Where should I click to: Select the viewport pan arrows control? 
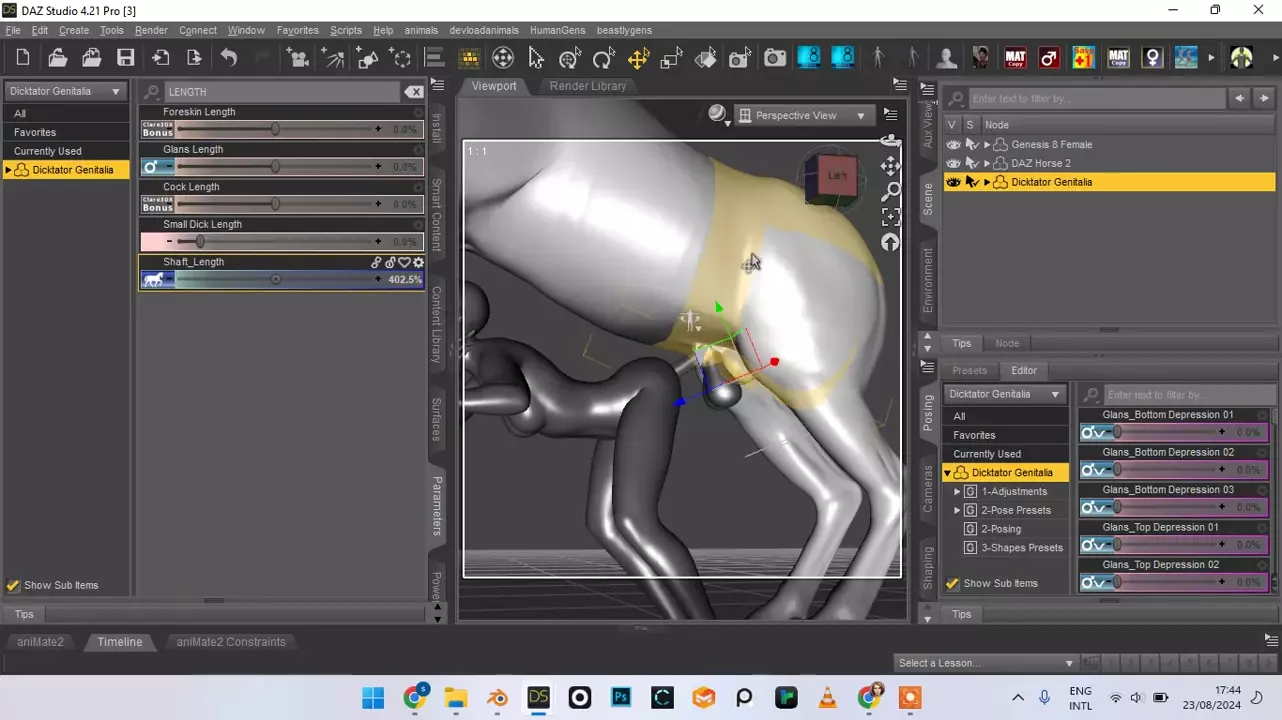(x=890, y=165)
